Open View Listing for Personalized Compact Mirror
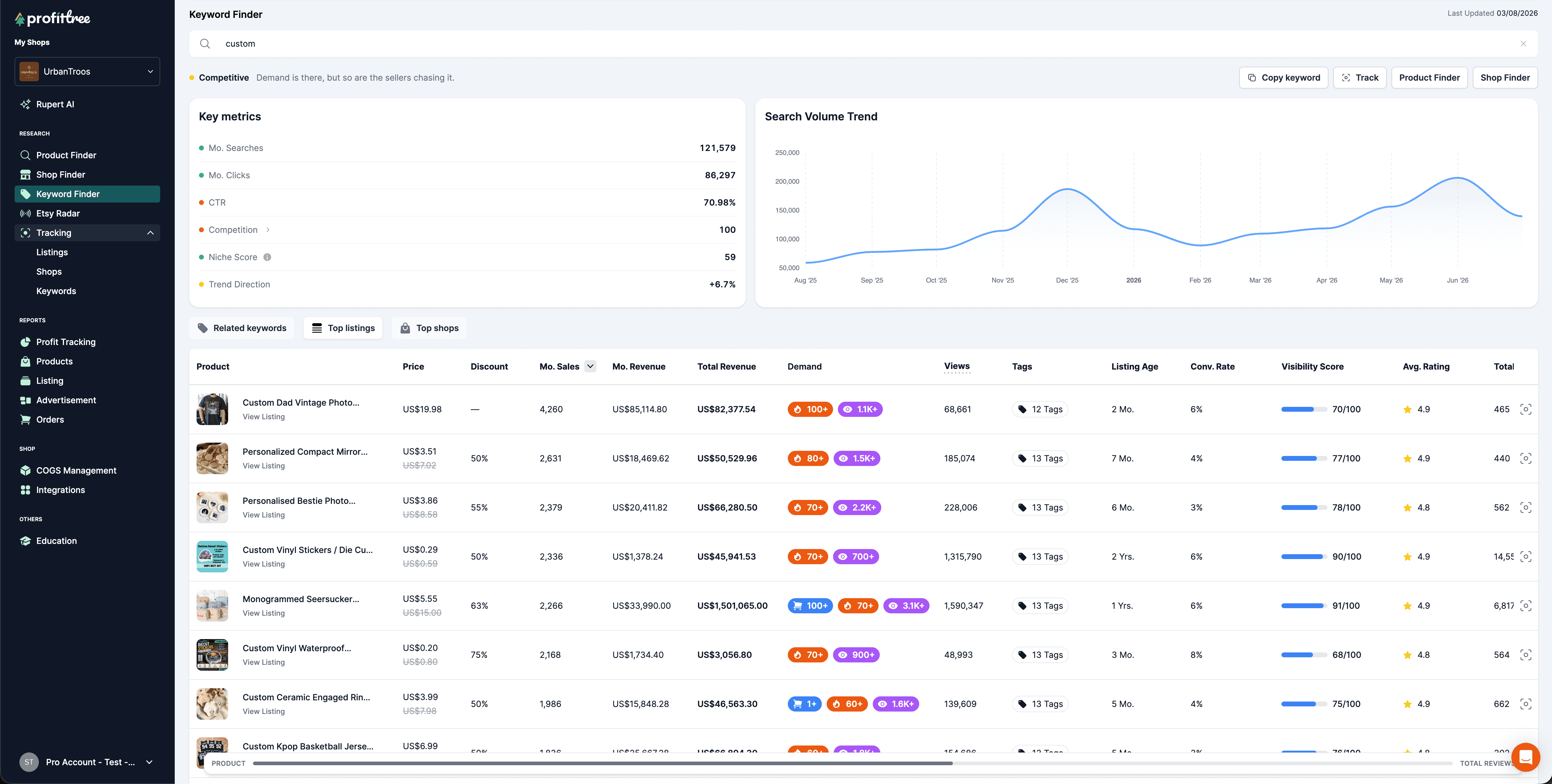1552x784 pixels. pyautogui.click(x=263, y=466)
